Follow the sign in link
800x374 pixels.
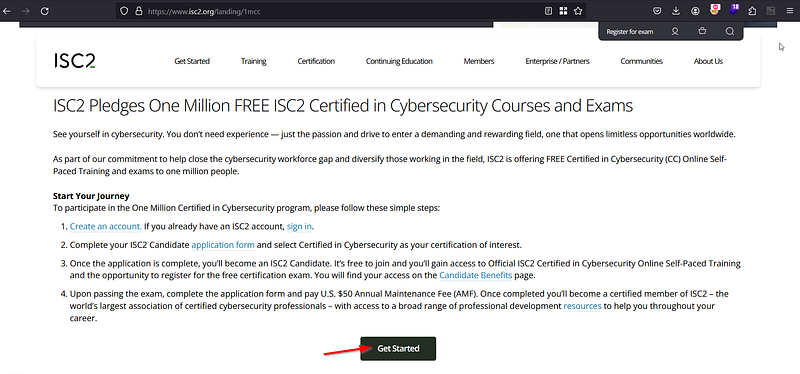299,226
